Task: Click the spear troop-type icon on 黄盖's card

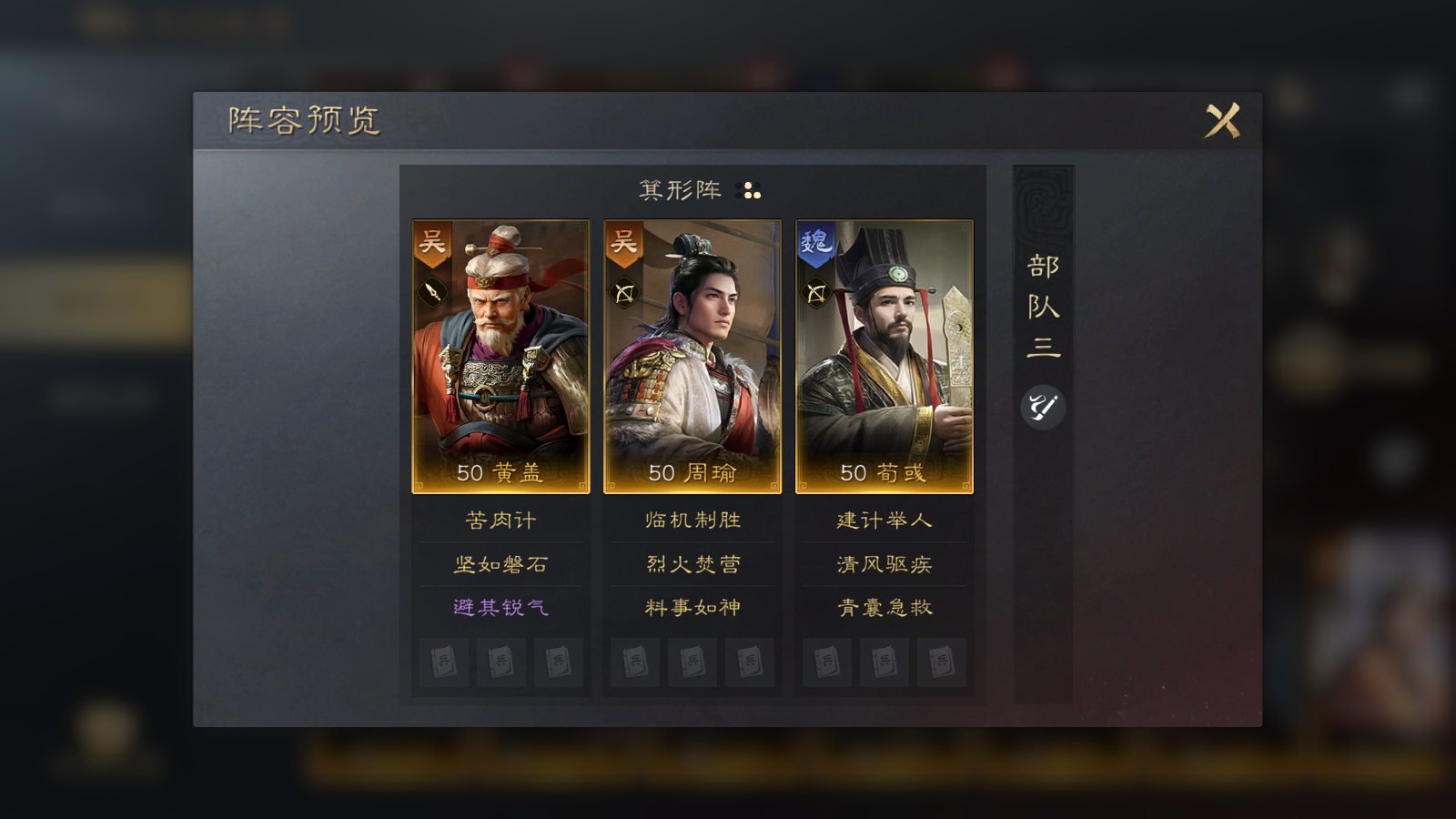Action: point(433,293)
